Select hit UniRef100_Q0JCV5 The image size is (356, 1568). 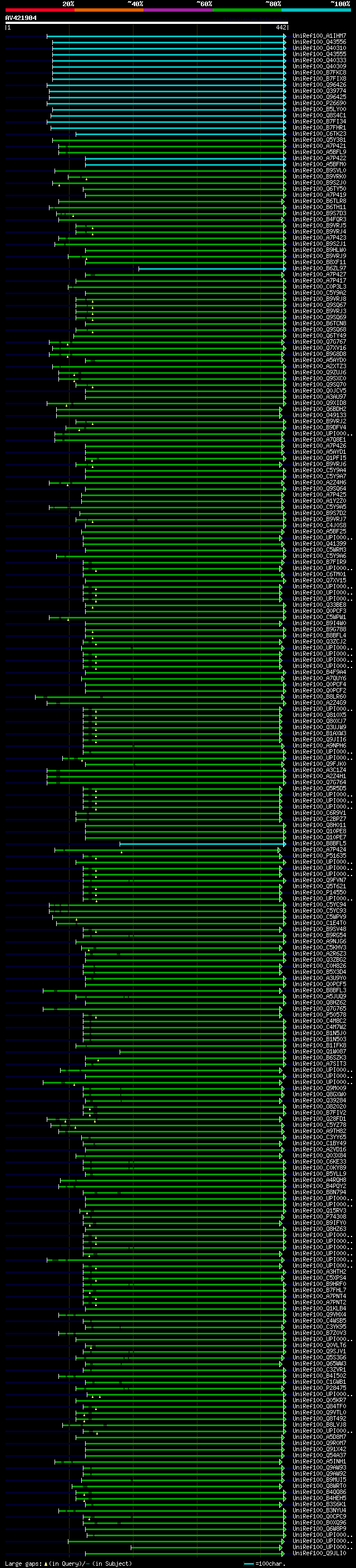[319, 391]
